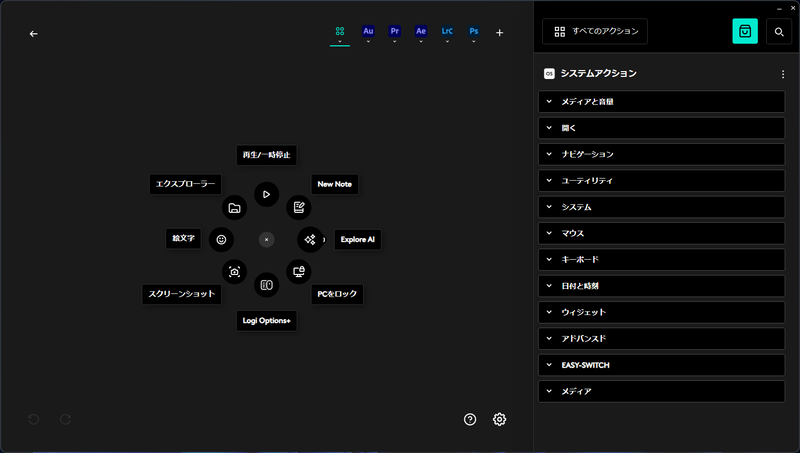Image resolution: width=800 pixels, height=453 pixels.
Task: Click the スクリーンショット label
Action: [182, 294]
